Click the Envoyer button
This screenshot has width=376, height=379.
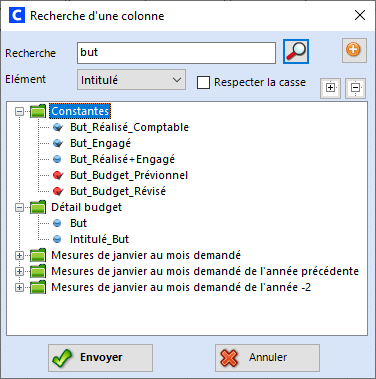point(100,358)
